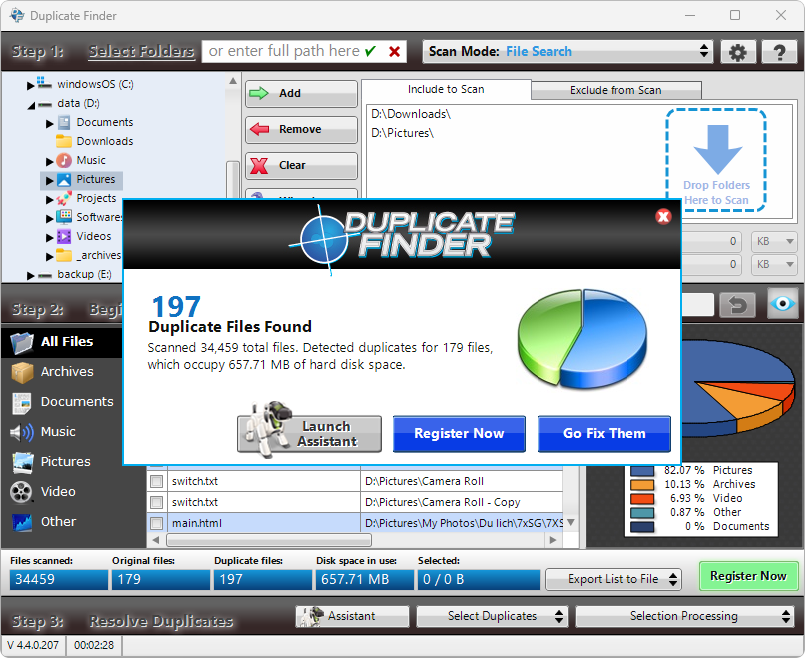Click the Pictures legend color swatch
The image size is (805, 658).
tap(642, 471)
